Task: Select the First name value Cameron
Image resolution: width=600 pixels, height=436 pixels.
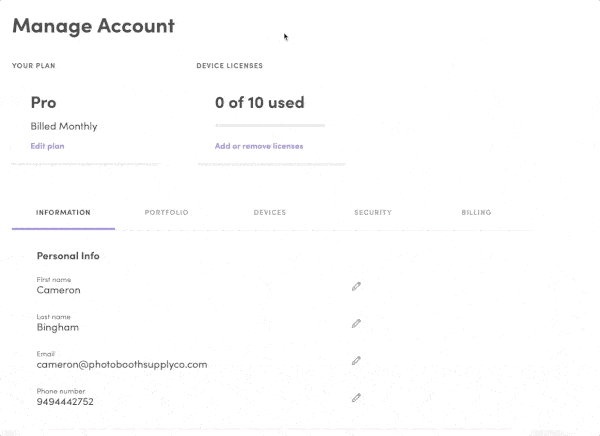Action: coord(59,290)
